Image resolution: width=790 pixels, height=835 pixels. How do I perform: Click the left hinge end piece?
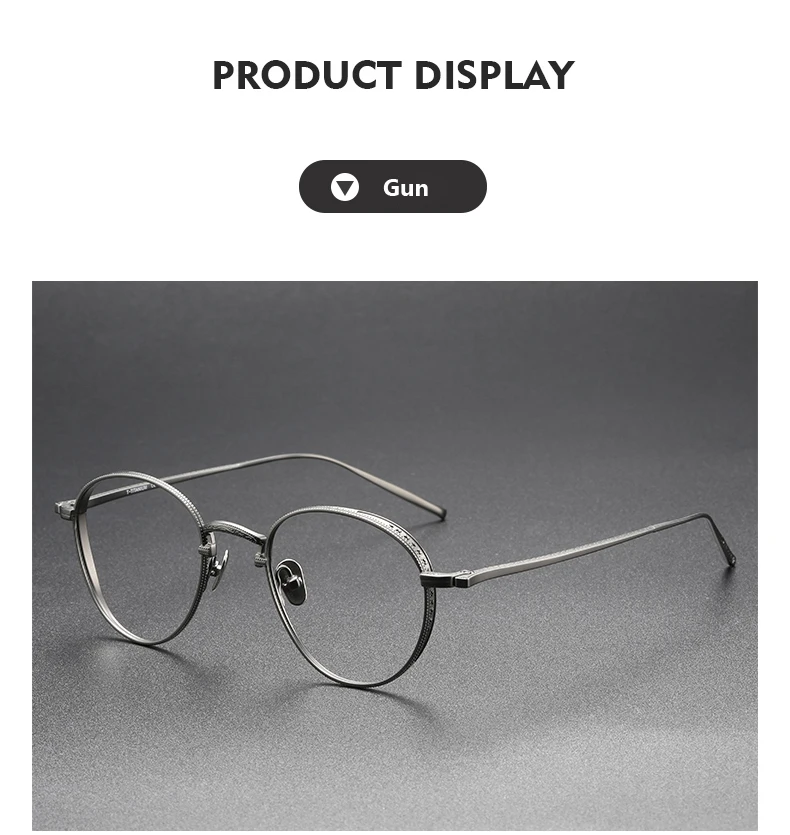(67, 509)
